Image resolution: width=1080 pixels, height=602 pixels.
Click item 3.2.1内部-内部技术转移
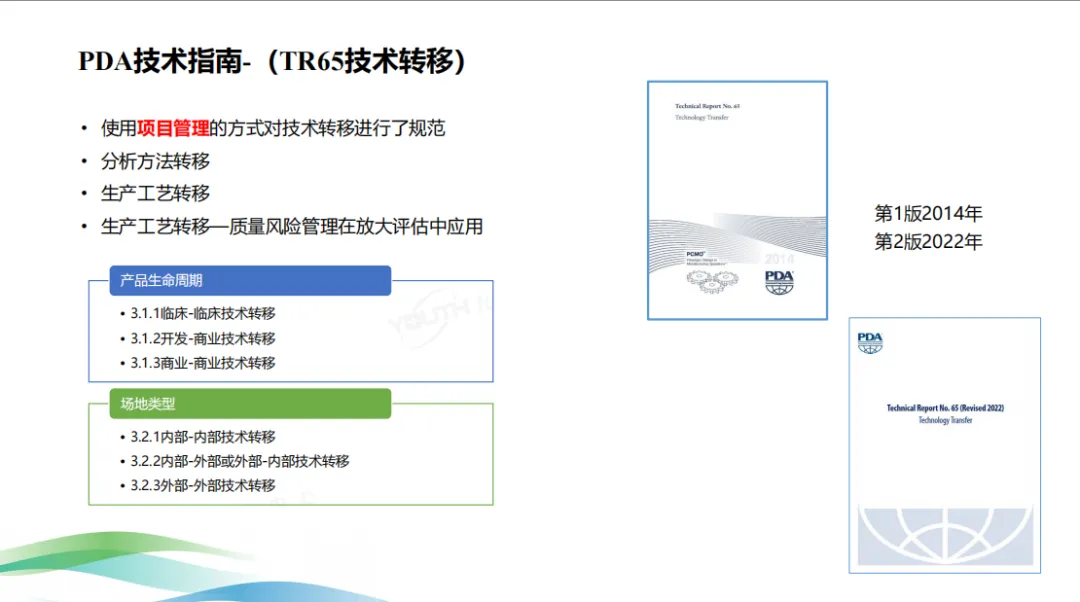click(x=202, y=437)
